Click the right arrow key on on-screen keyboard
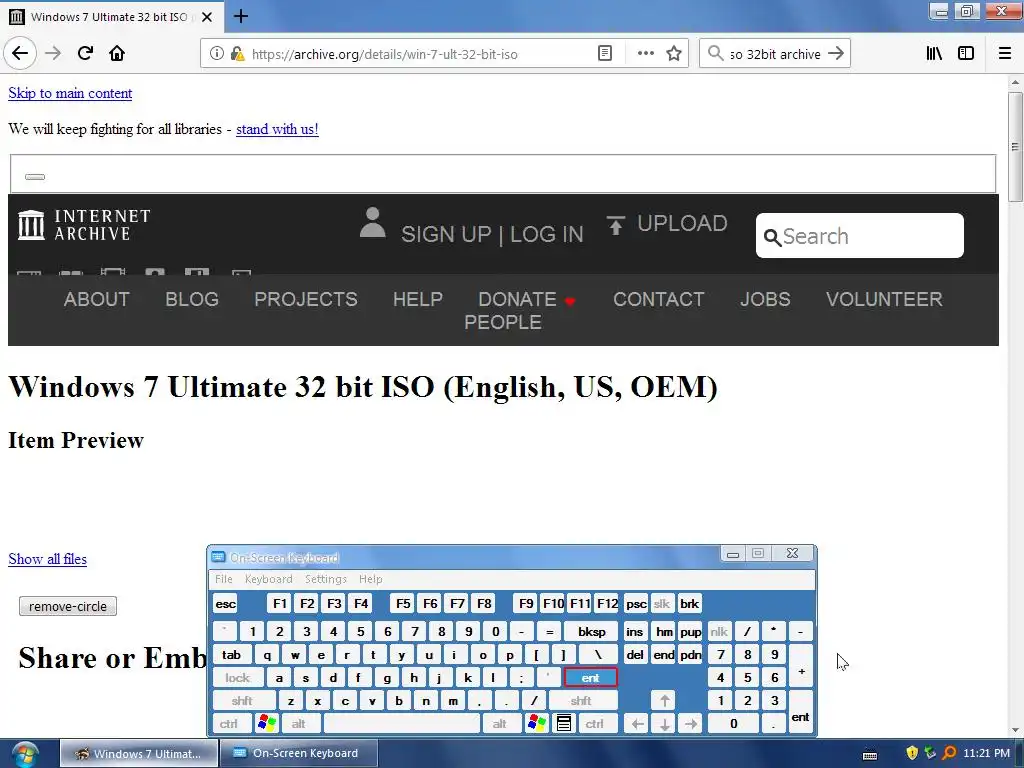This screenshot has width=1024, height=768. click(x=691, y=724)
